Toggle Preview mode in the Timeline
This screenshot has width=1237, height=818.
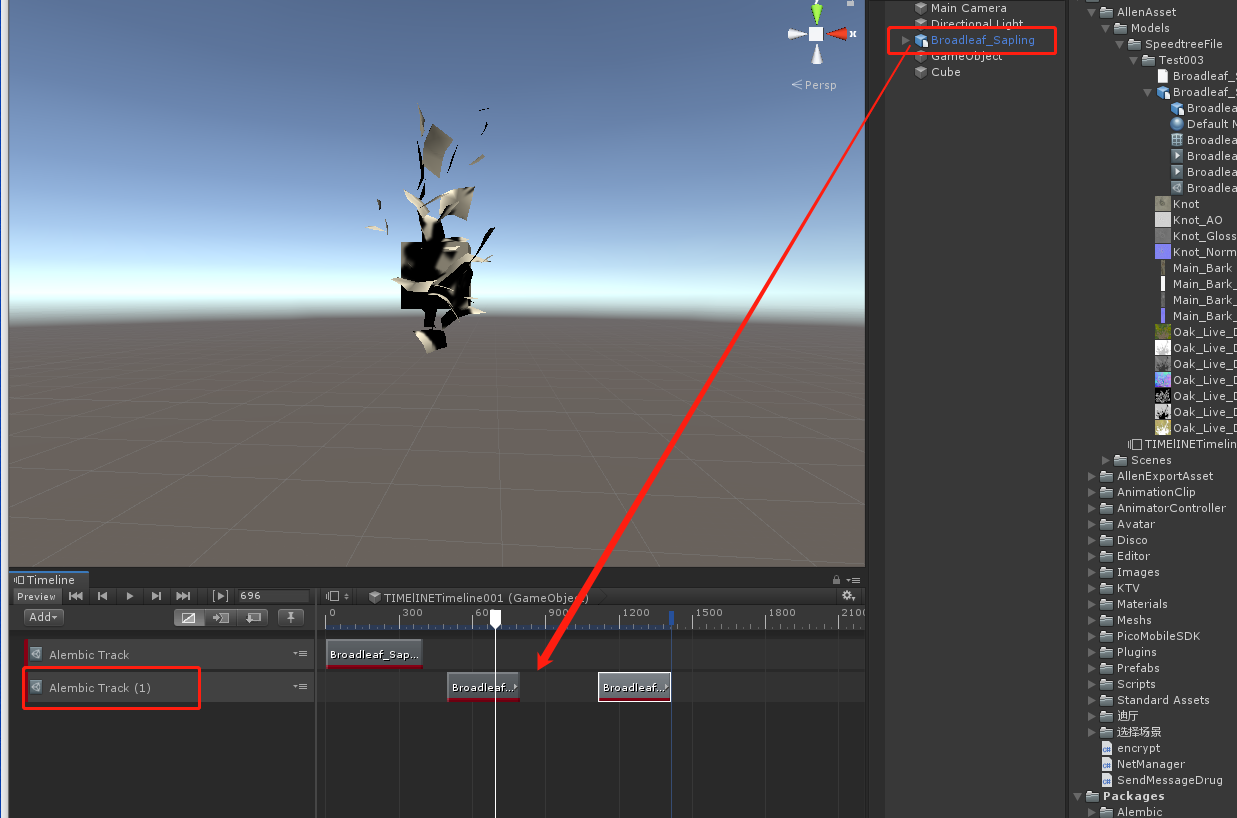pos(35,595)
